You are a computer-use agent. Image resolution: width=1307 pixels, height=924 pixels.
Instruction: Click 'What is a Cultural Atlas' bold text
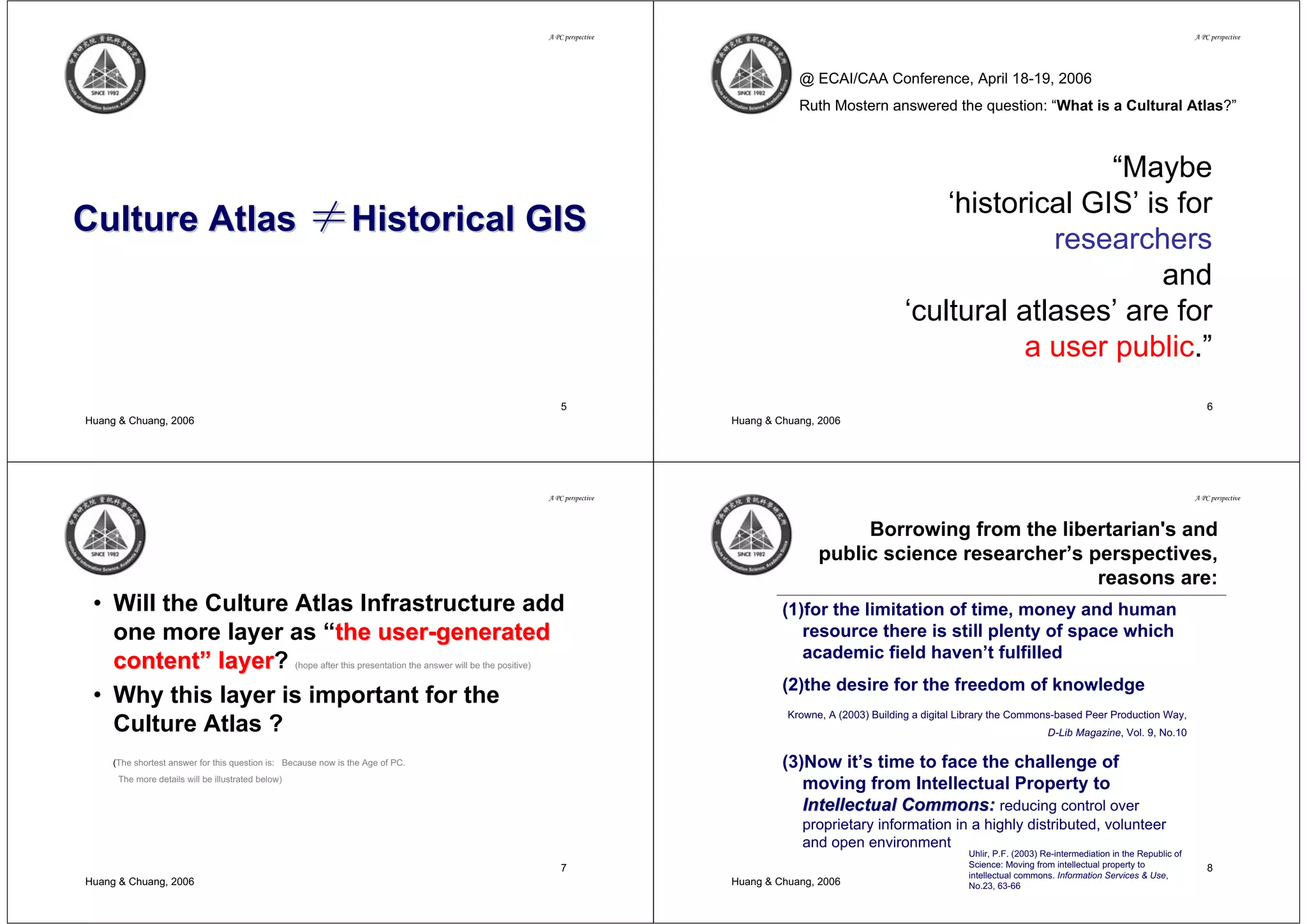pyautogui.click(x=1139, y=105)
